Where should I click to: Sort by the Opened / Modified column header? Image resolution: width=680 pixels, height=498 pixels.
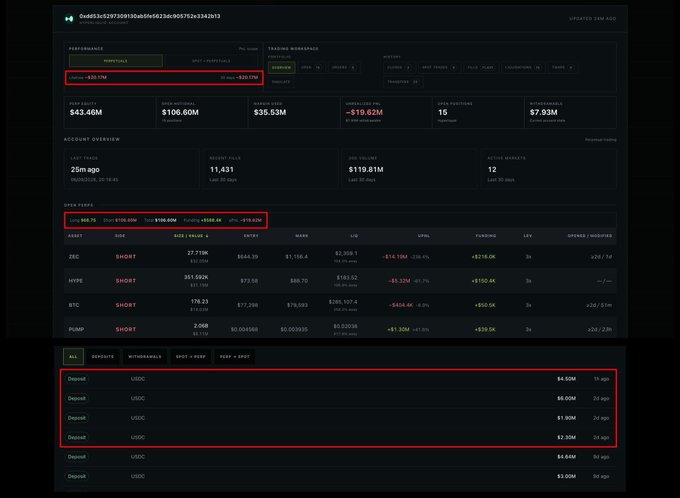click(590, 236)
